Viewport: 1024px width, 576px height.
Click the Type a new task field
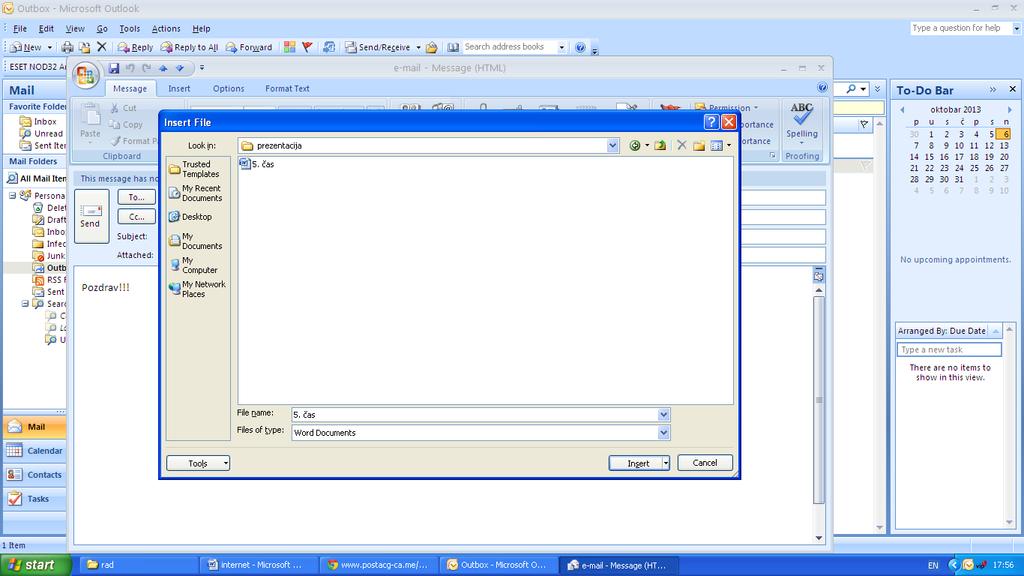pyautogui.click(x=949, y=349)
